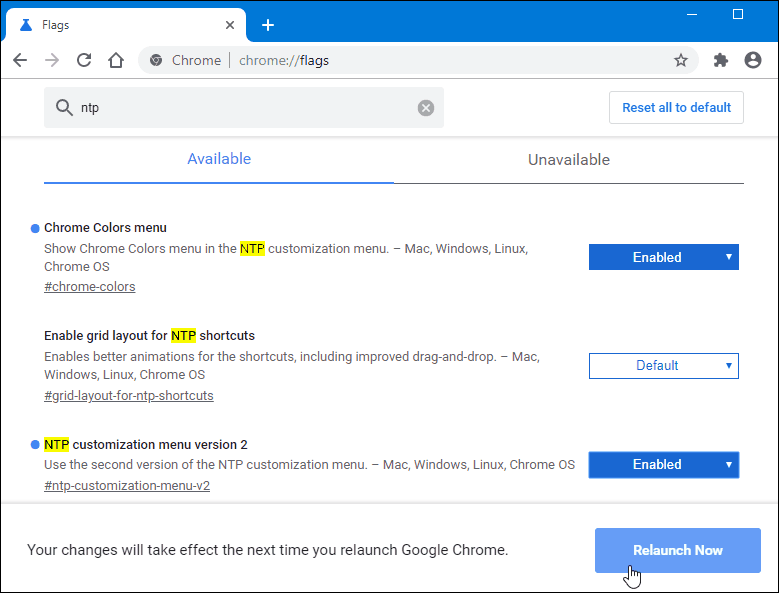This screenshot has height=597, width=779.
Task: Clear the flags search with the X icon
Action: [426, 107]
